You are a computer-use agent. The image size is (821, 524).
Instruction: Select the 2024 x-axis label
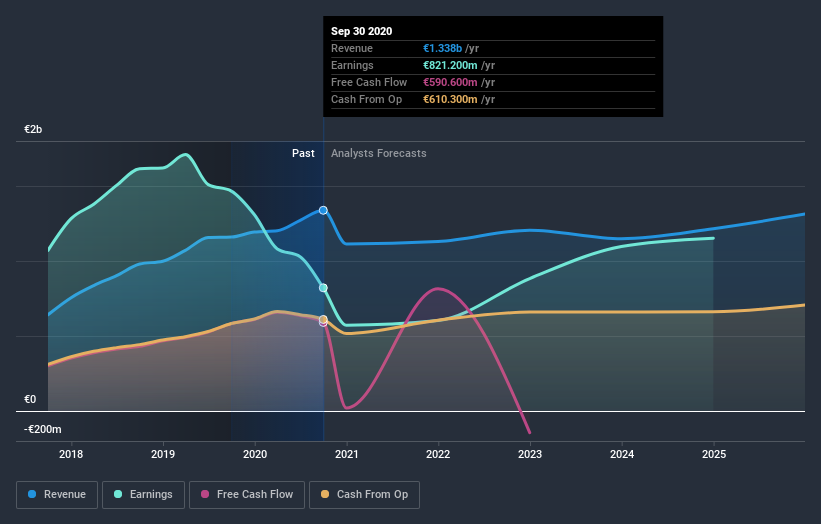point(622,454)
